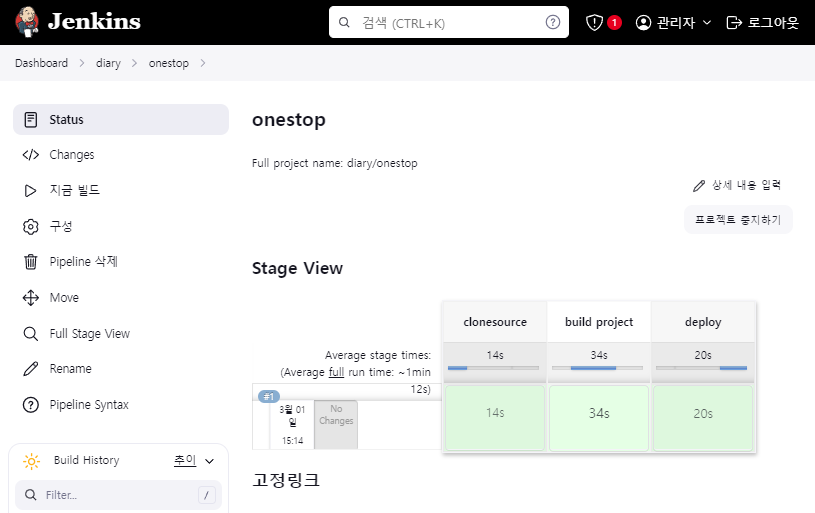Open 구성 configuration in the sidebar
815x513 pixels.
121,227
